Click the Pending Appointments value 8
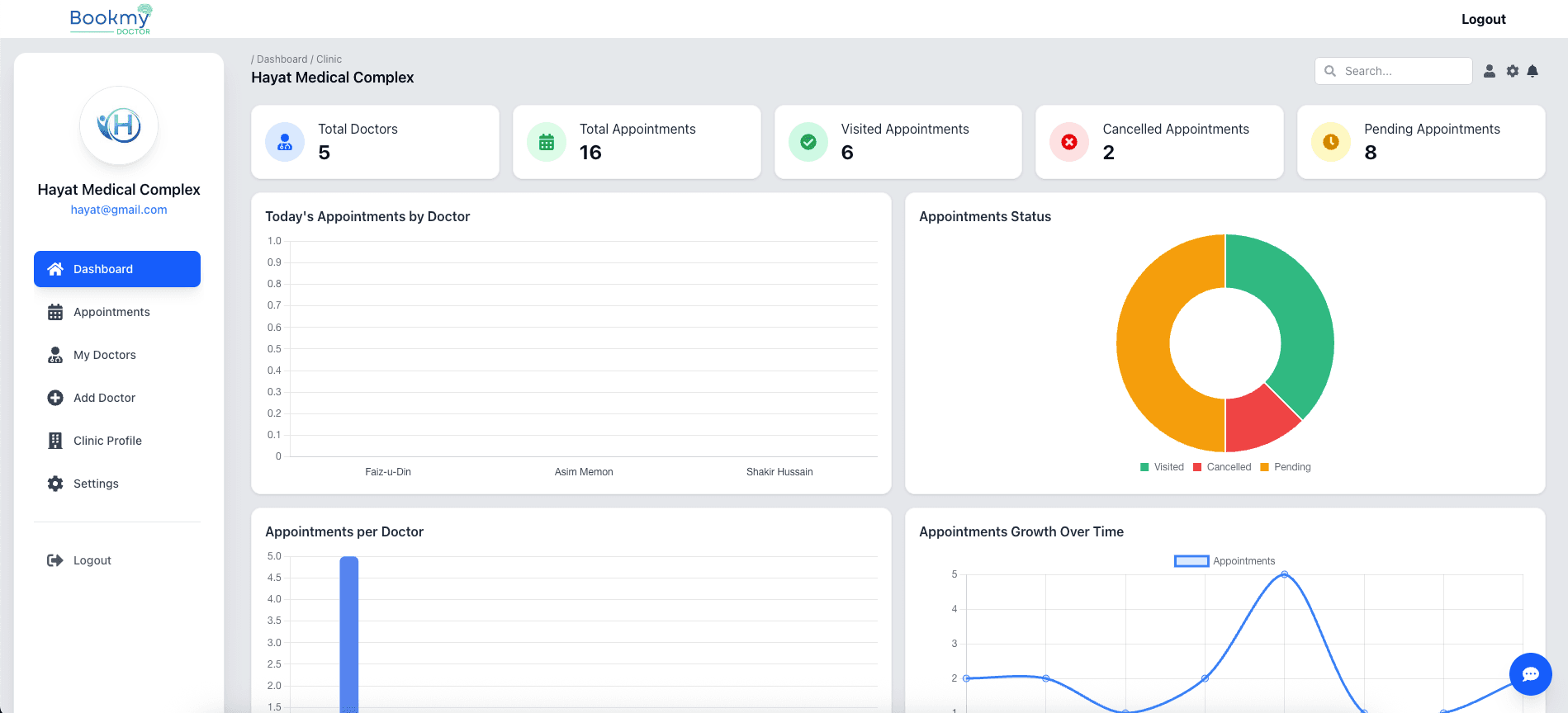 (x=1371, y=153)
